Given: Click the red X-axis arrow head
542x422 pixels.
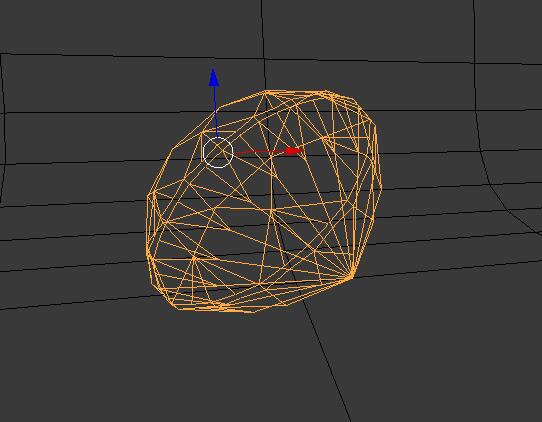Looking at the screenshot, I should coord(293,151).
